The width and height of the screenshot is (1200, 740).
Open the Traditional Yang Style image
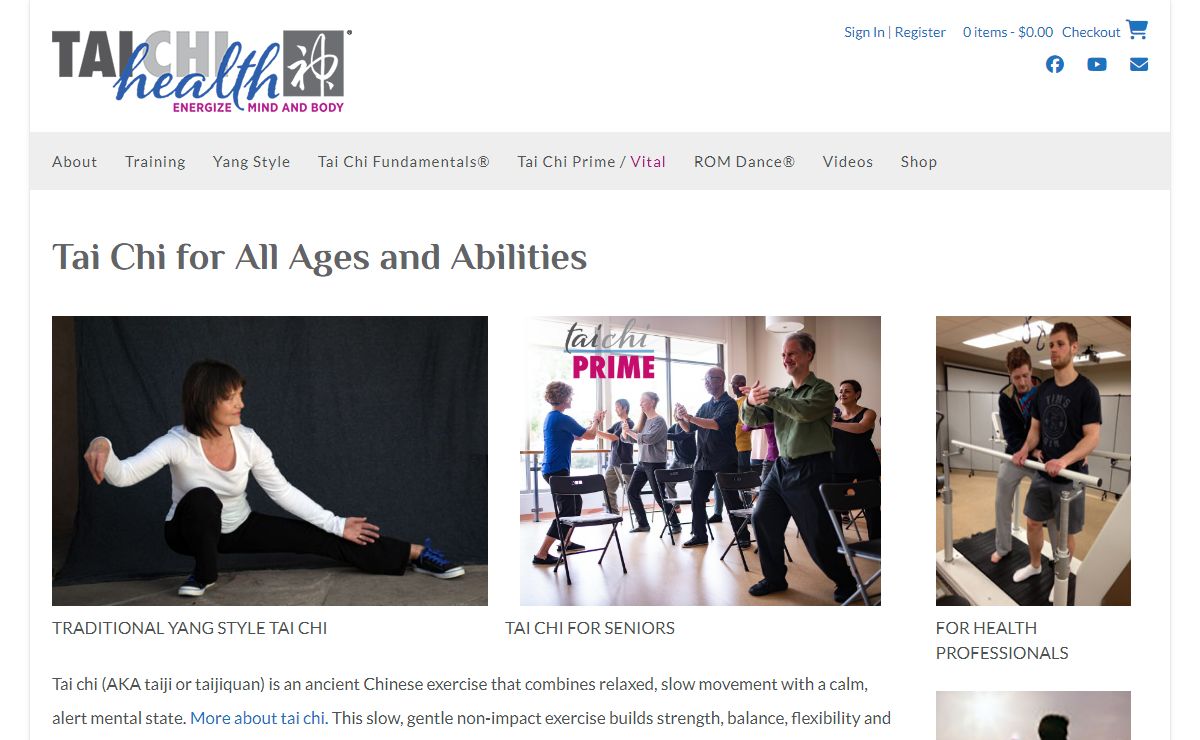point(270,461)
